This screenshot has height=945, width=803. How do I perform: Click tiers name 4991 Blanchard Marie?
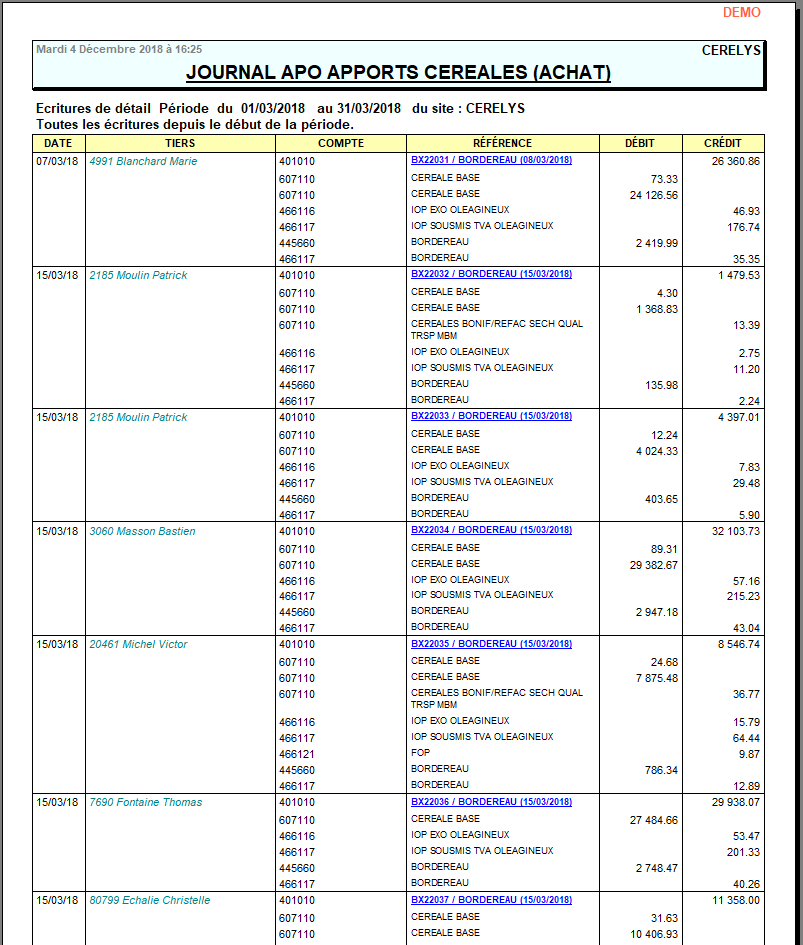143,161
